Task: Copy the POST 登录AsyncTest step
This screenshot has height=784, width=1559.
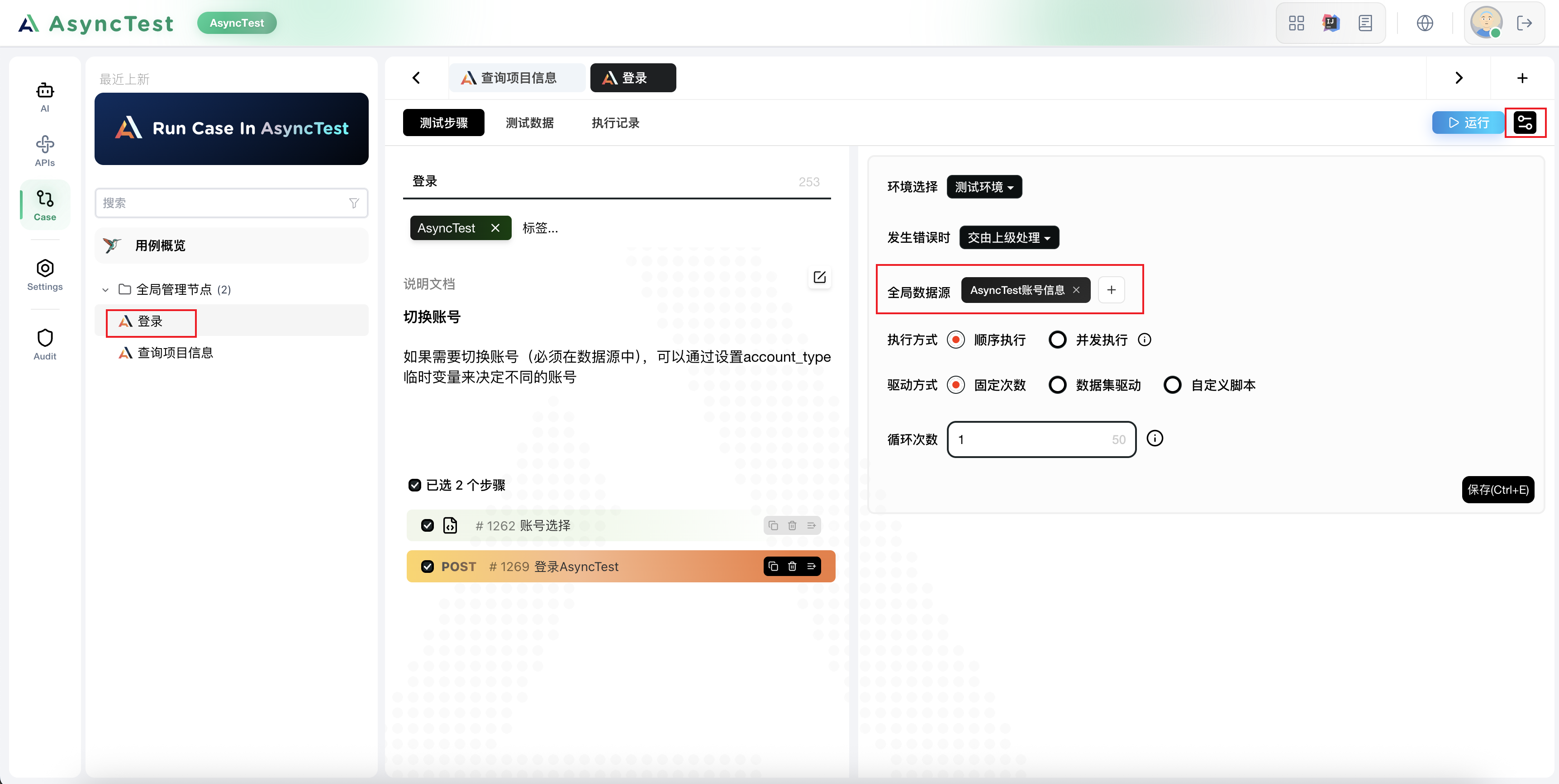Action: (x=773, y=566)
